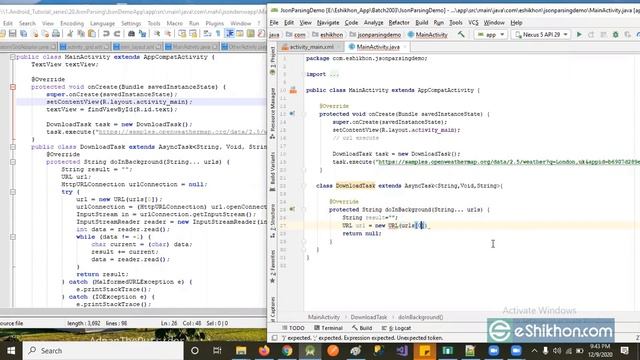This screenshot has height=360, width=640.
Task: Open Chrome from taskbar
Action: pos(287,351)
